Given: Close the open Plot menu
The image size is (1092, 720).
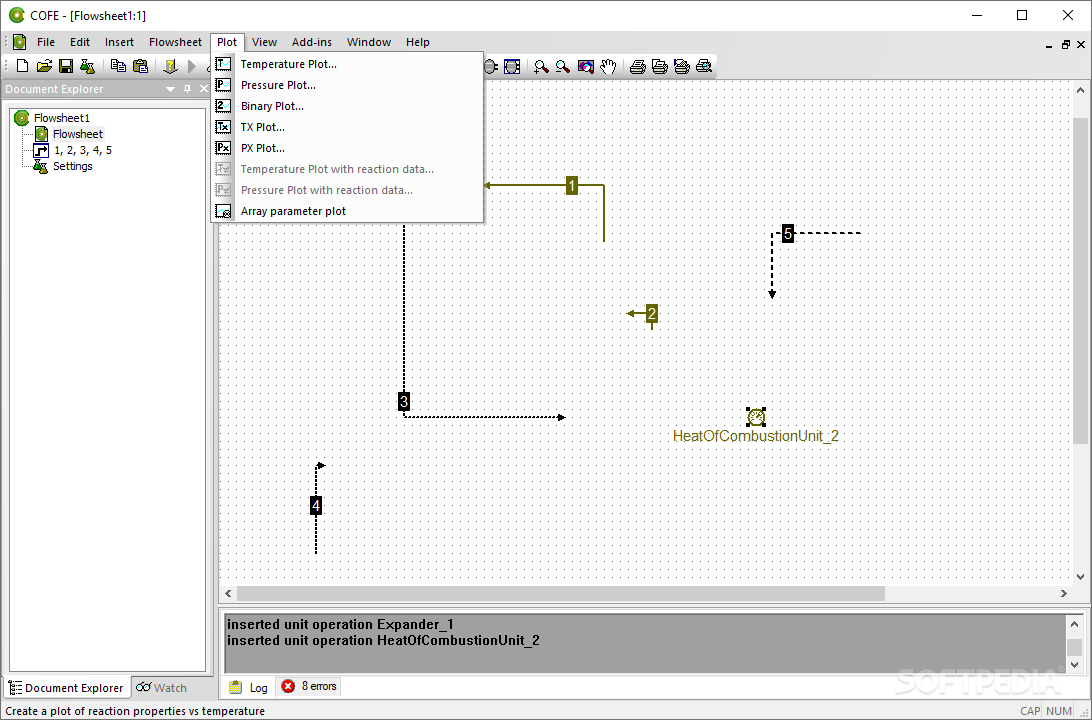Looking at the screenshot, I should pos(227,42).
